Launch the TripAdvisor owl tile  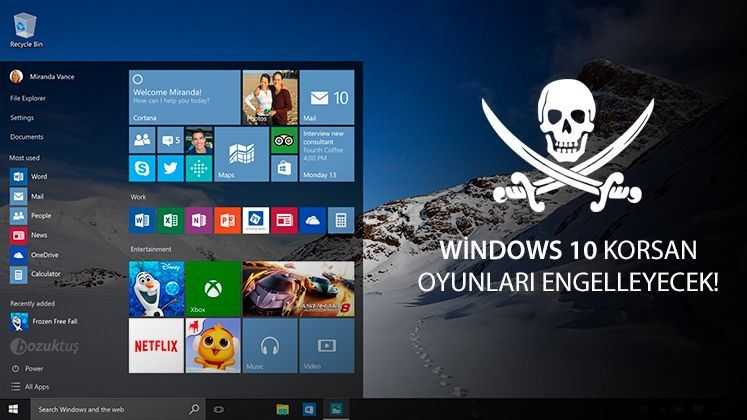pyautogui.click(x=284, y=140)
